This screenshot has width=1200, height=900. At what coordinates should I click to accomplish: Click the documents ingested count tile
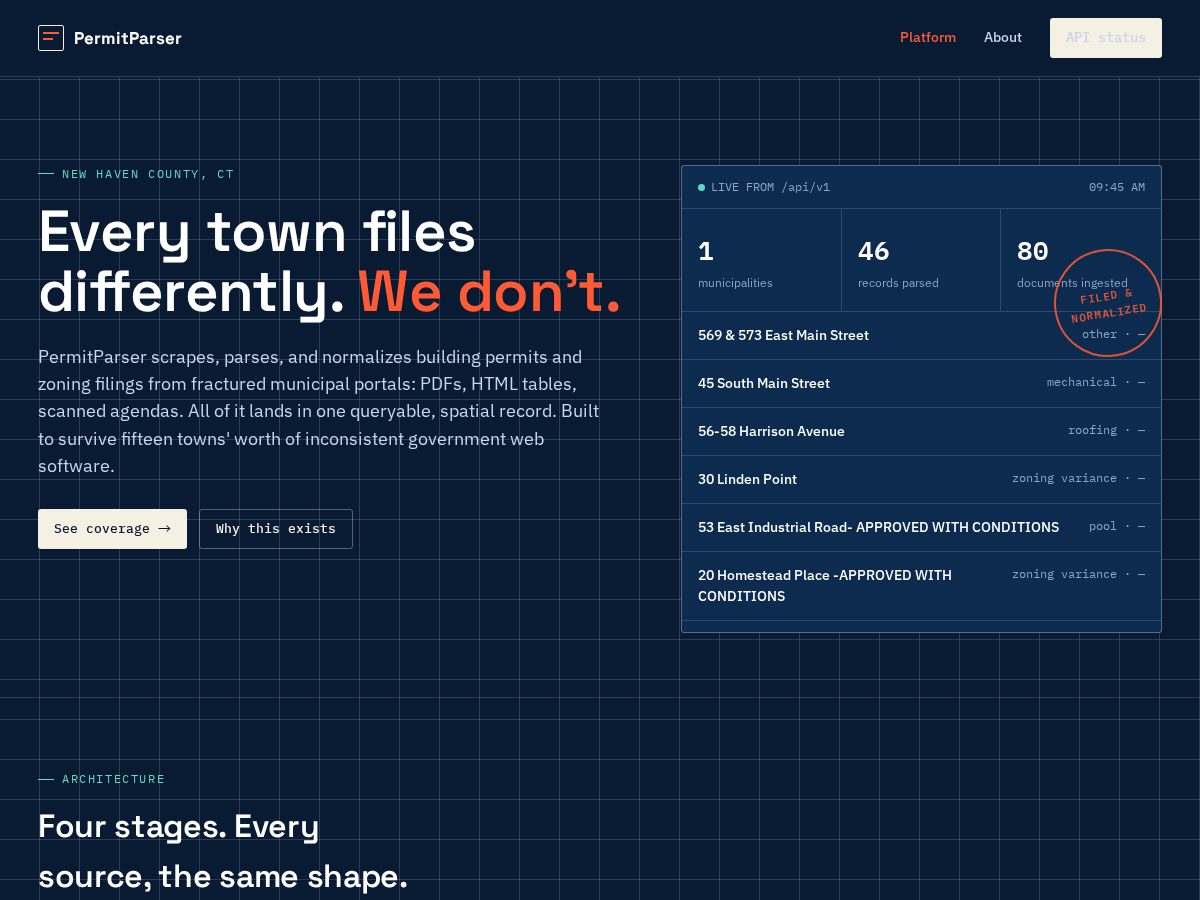point(1081,260)
